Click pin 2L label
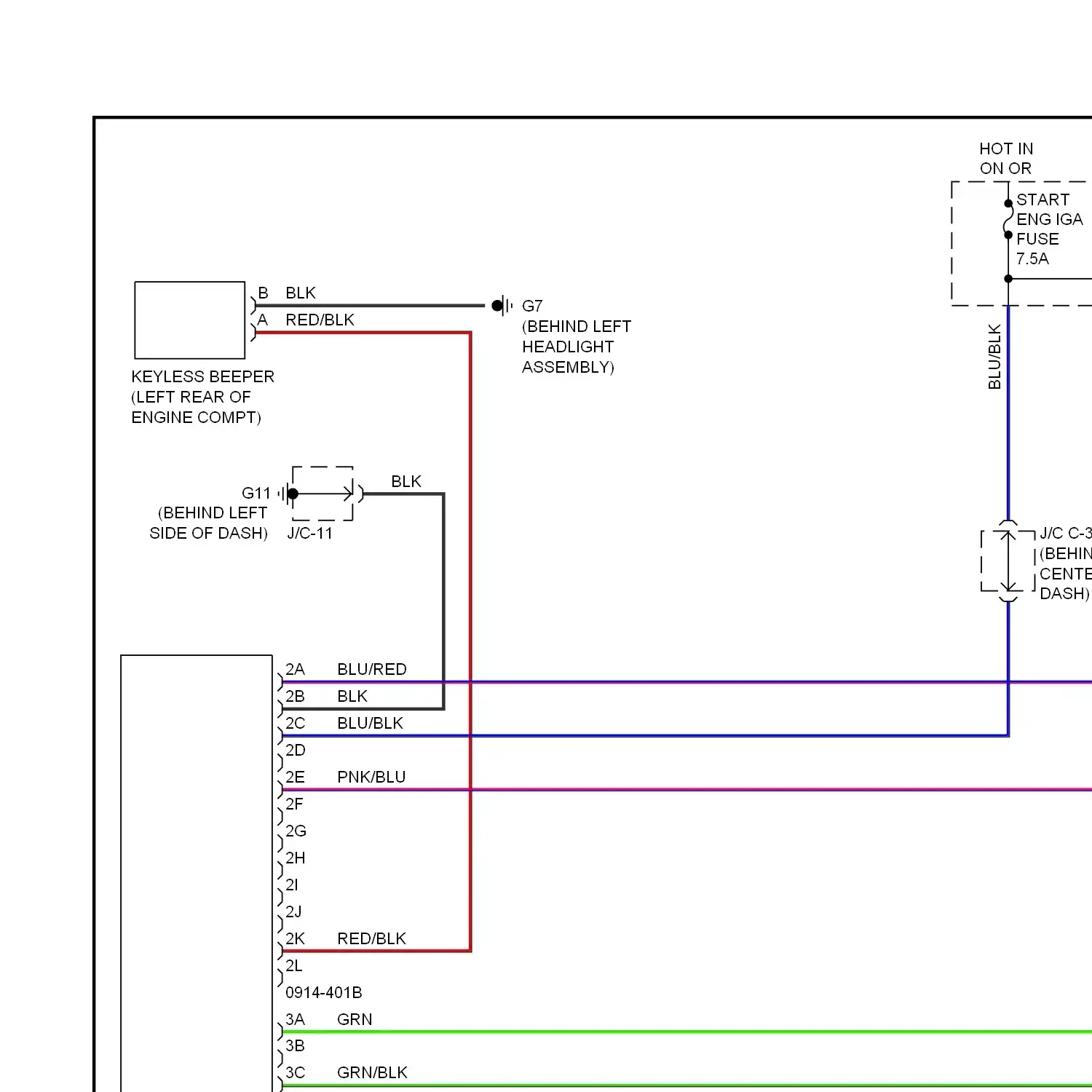The height and width of the screenshot is (1092, 1092). click(293, 965)
